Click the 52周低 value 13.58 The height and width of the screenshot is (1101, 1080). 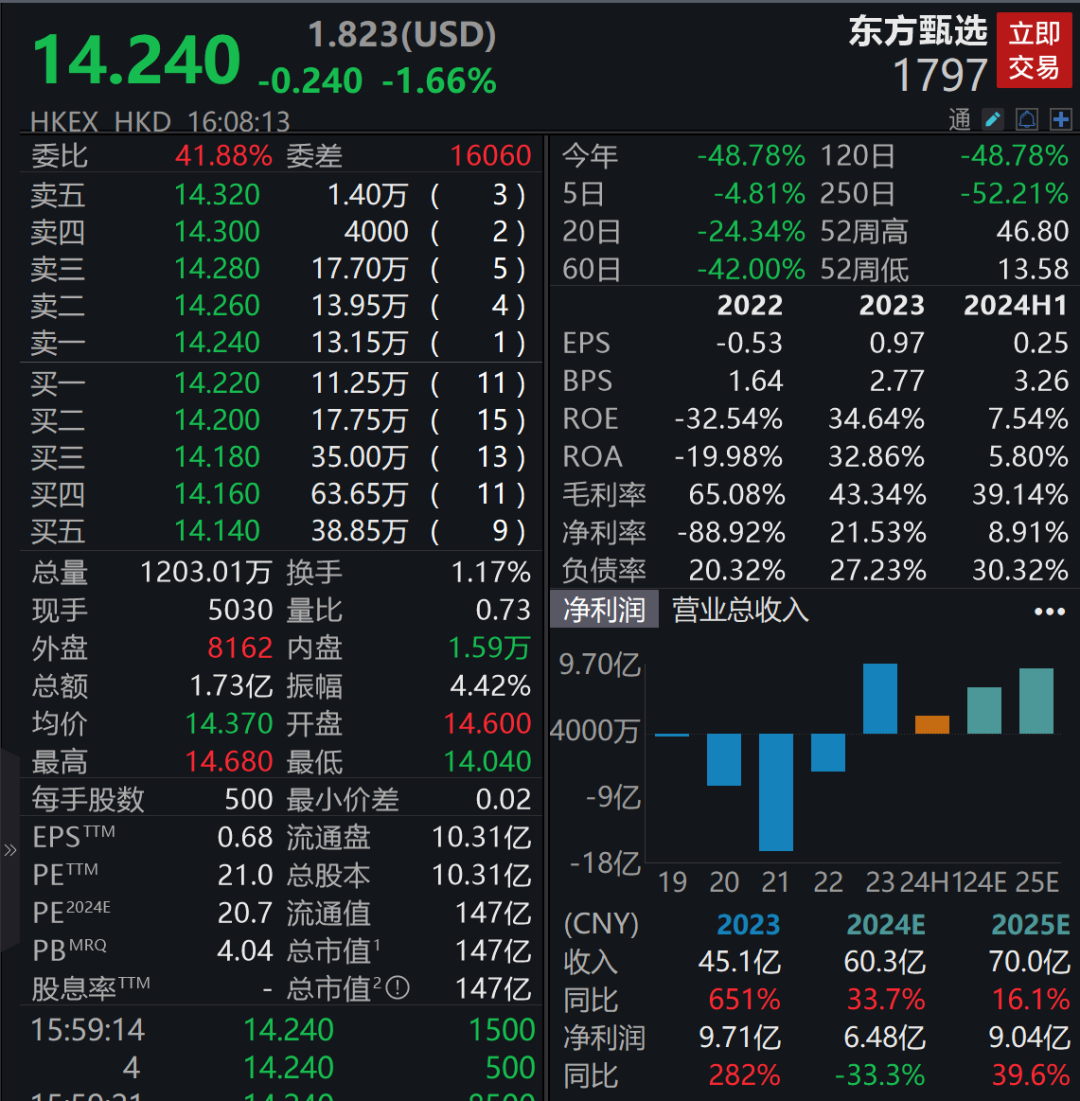point(1033,269)
